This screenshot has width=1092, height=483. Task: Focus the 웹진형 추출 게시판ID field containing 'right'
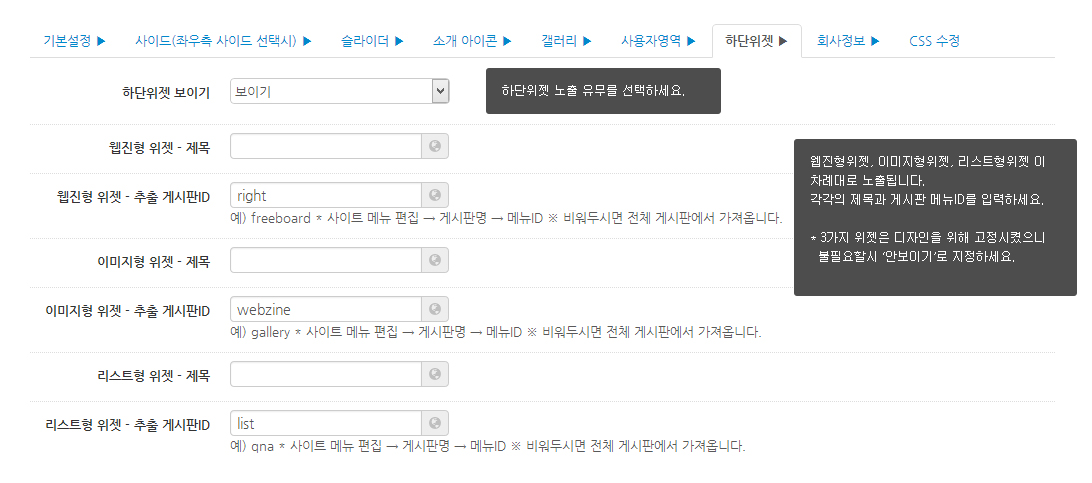(325, 195)
